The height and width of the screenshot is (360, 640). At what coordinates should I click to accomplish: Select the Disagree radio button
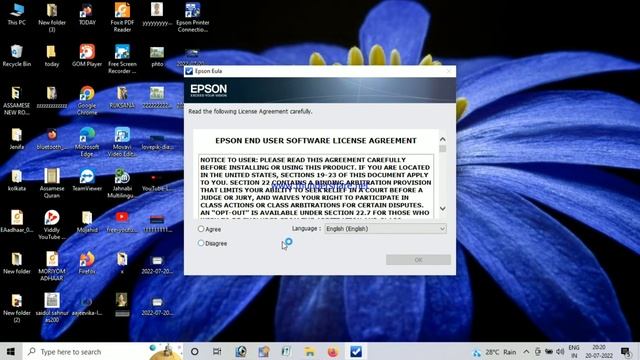201,243
